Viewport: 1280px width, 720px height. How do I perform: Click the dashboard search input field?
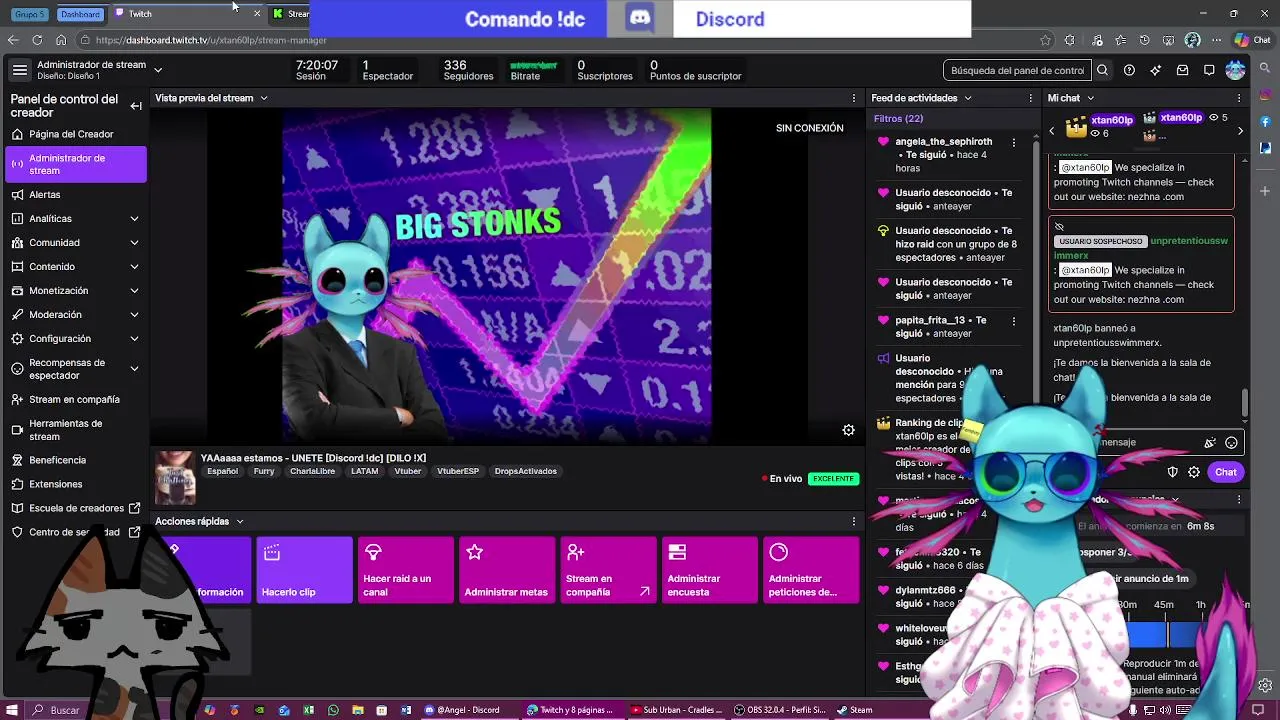(1017, 70)
